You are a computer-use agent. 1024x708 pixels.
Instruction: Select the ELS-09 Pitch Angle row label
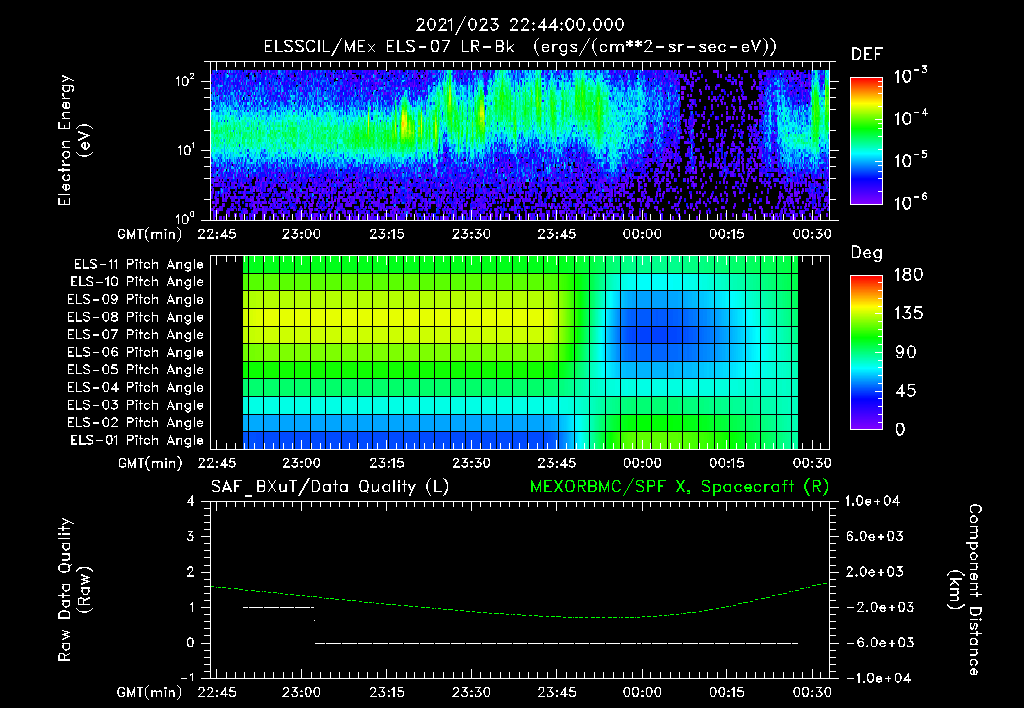click(135, 300)
